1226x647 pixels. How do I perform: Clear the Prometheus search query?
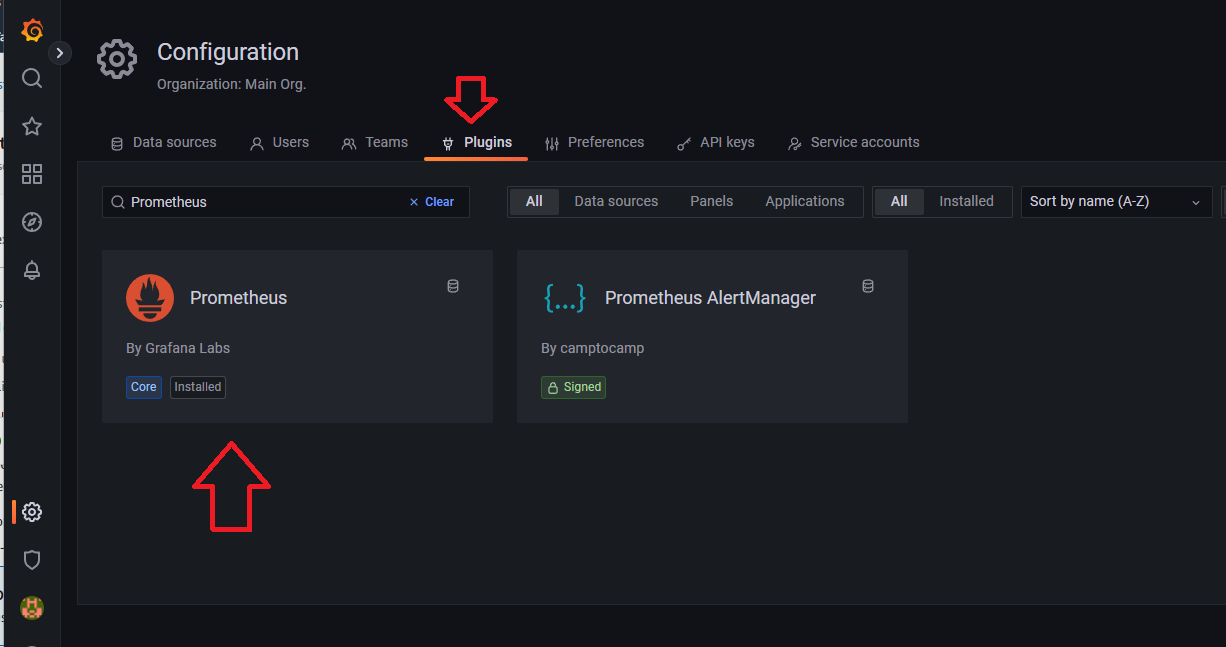[x=431, y=201]
